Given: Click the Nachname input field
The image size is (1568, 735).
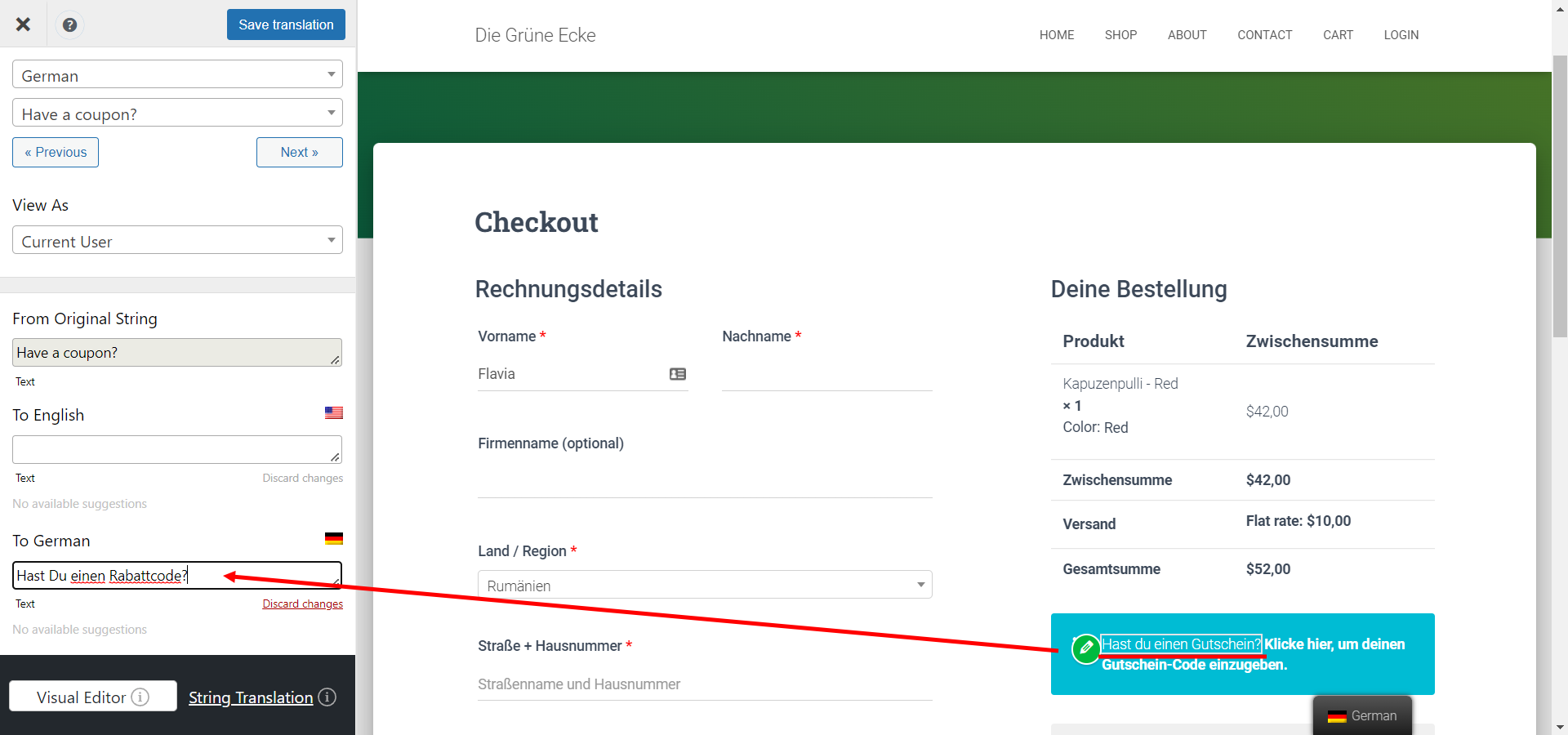Looking at the screenshot, I should coord(827,374).
